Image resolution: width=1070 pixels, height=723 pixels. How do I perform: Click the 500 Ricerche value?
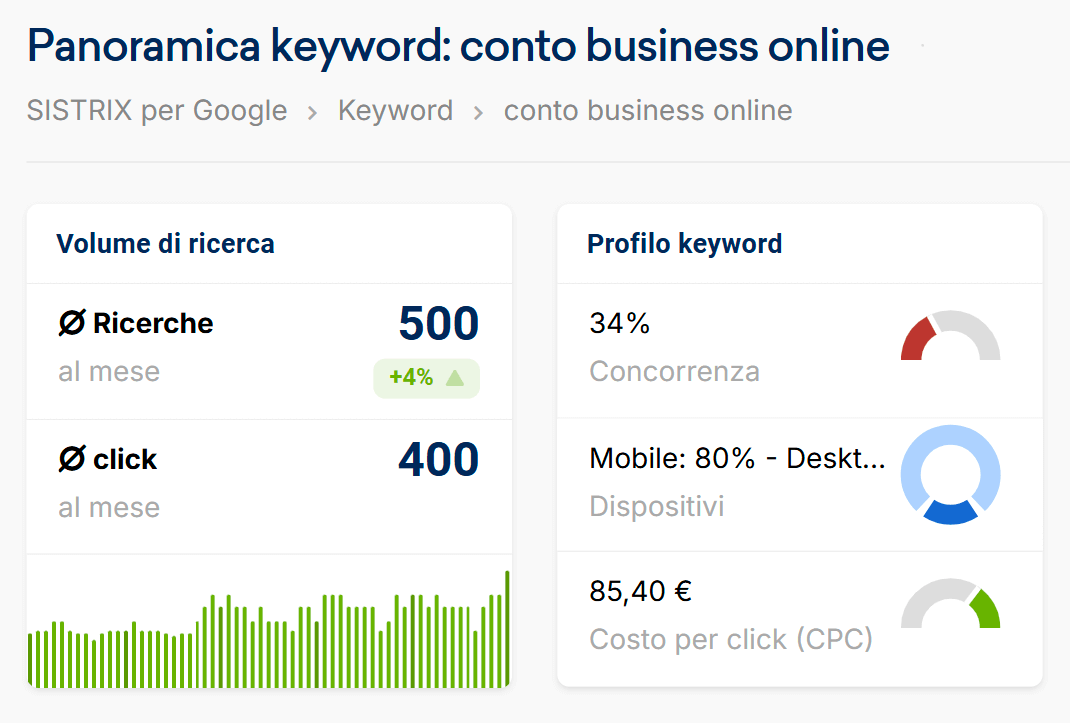click(x=438, y=323)
